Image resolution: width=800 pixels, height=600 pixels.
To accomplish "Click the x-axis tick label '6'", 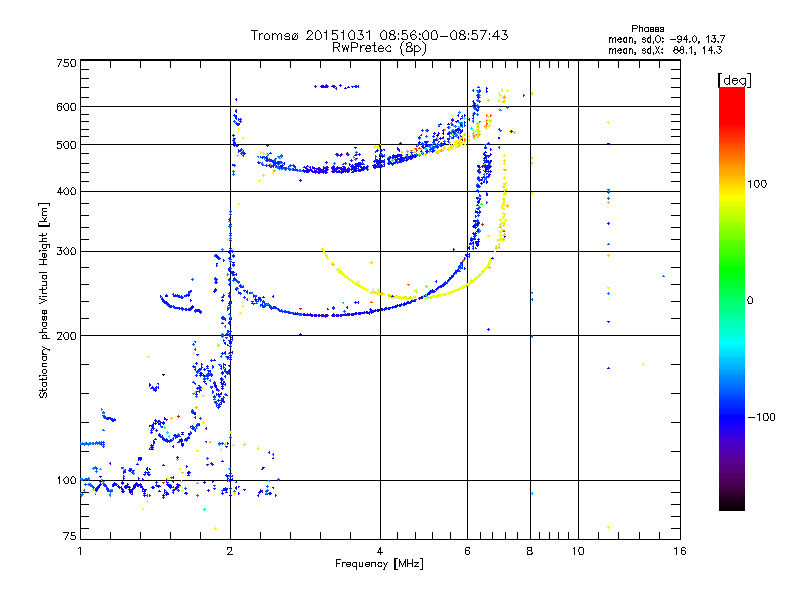I will point(467,552).
